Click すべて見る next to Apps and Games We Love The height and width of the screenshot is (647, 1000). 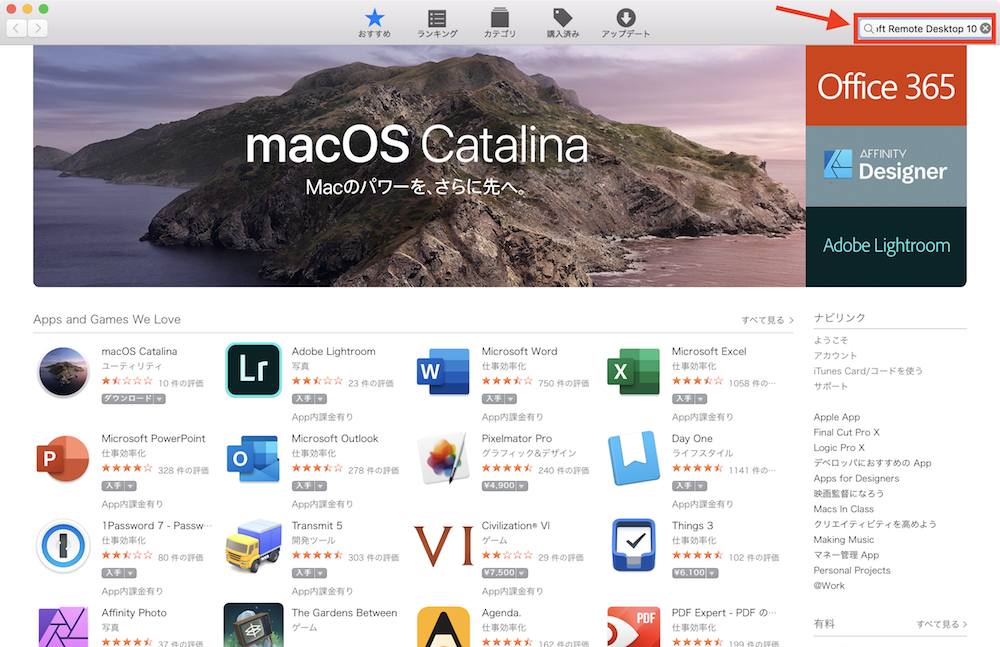(767, 320)
